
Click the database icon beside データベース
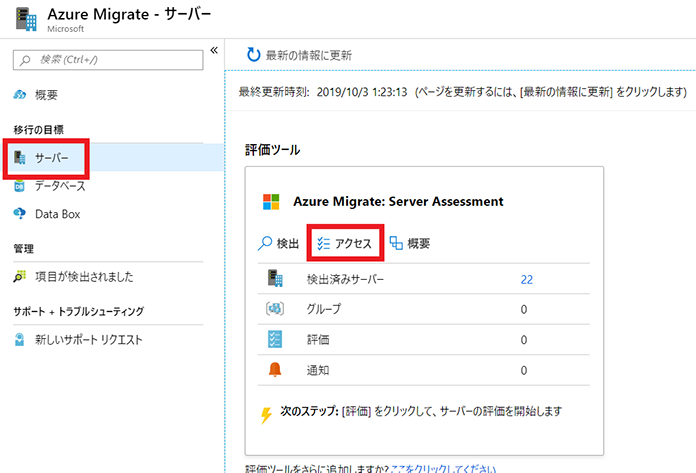point(19,186)
